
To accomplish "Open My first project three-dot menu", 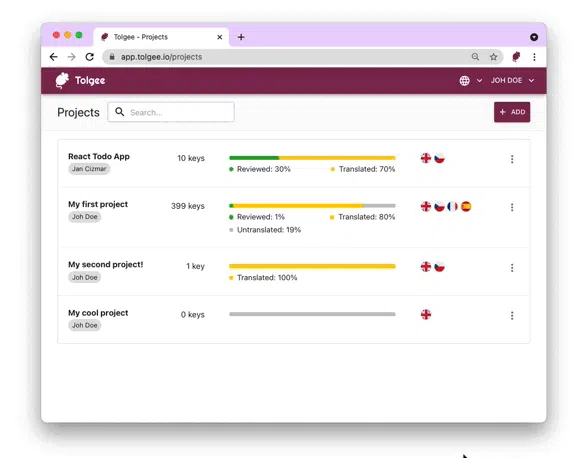I will pyautogui.click(x=512, y=207).
